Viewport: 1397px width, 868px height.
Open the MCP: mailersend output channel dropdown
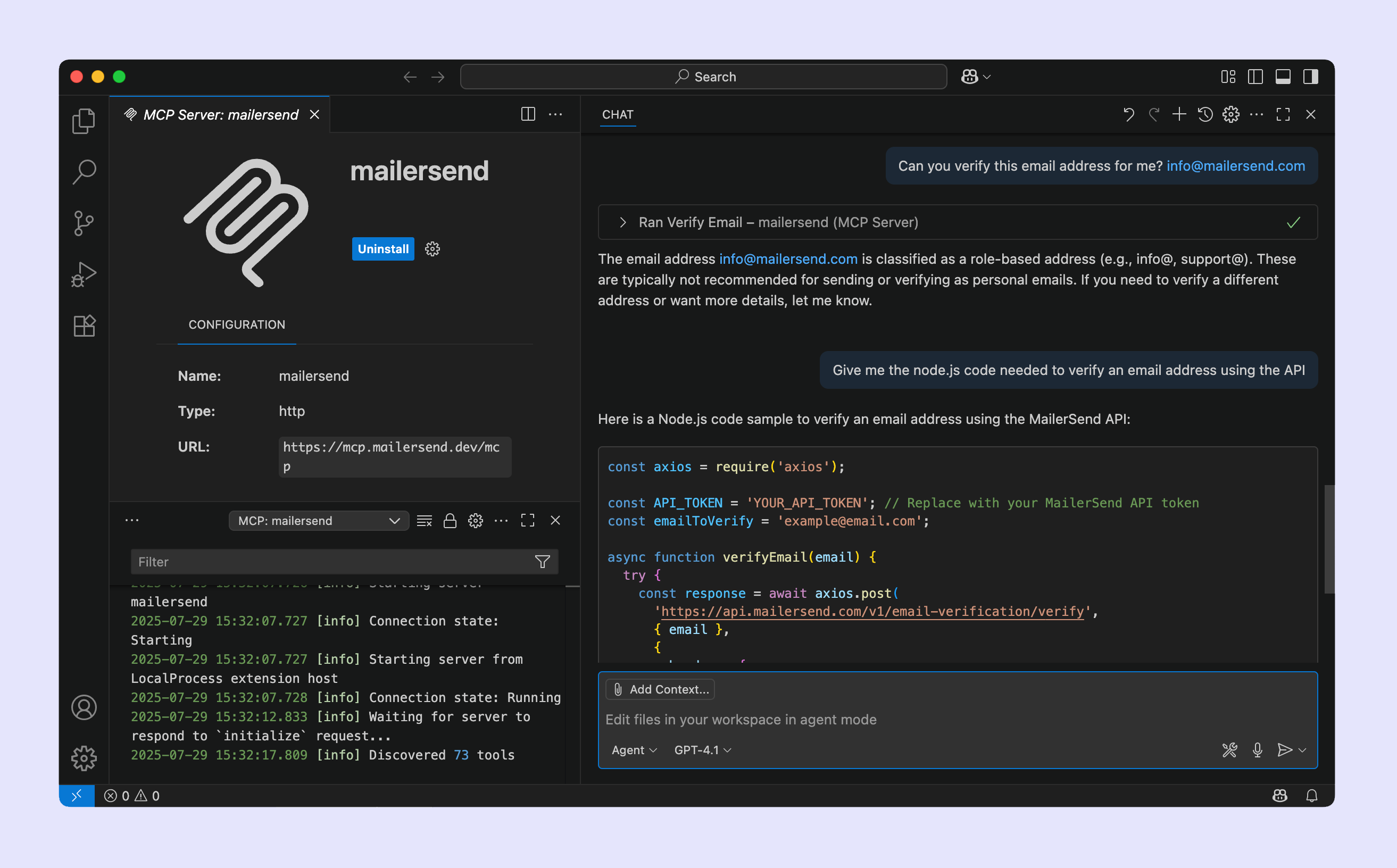click(x=319, y=521)
